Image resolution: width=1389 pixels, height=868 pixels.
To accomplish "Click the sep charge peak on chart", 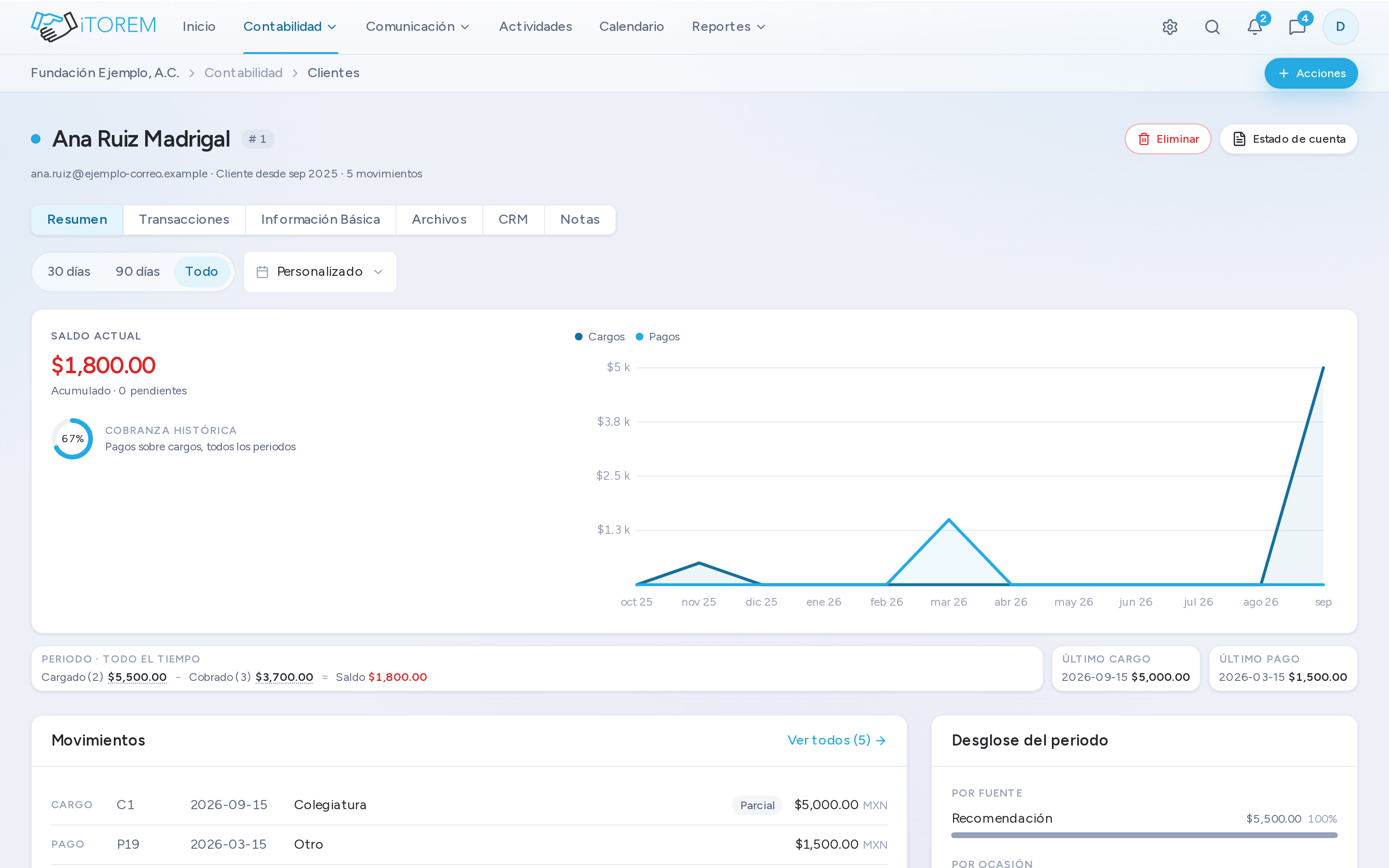I will point(1323,368).
